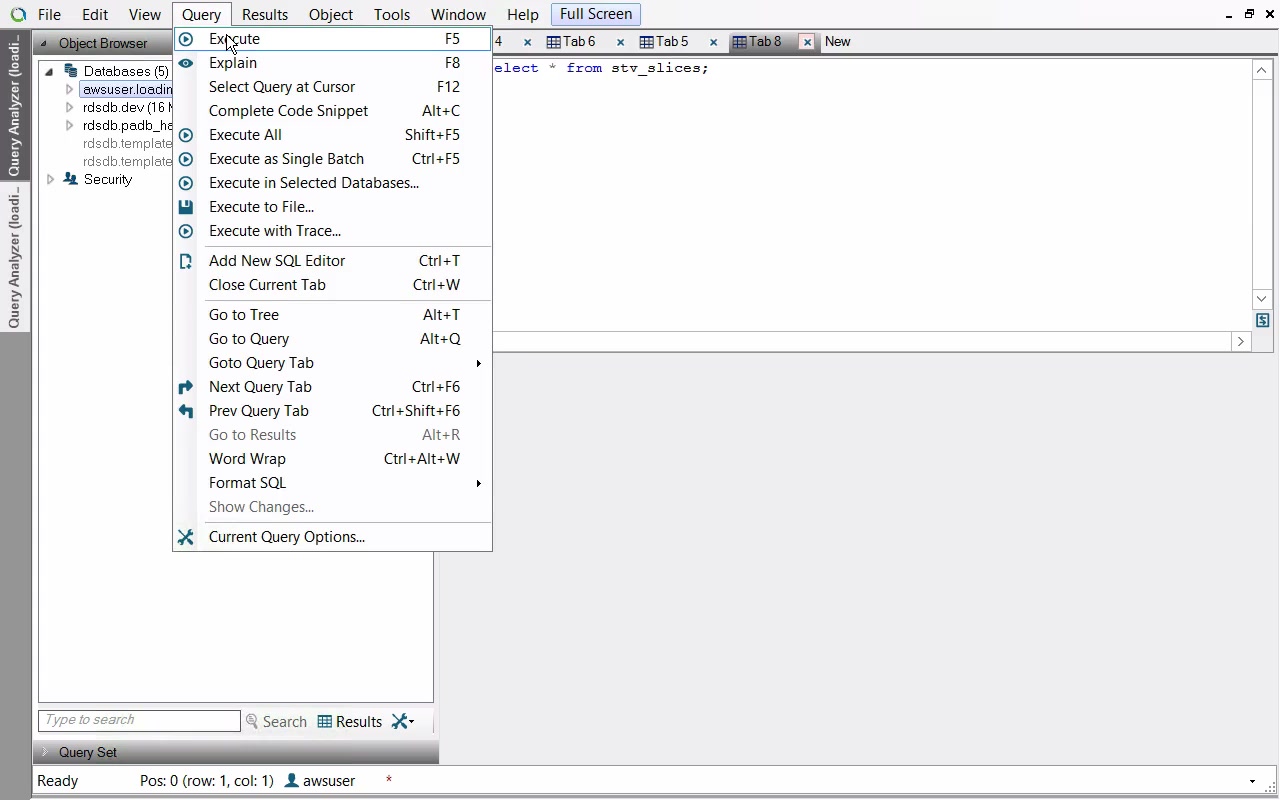Click the Execute as Single Batch icon
This screenshot has height=800, width=1280.
click(186, 159)
